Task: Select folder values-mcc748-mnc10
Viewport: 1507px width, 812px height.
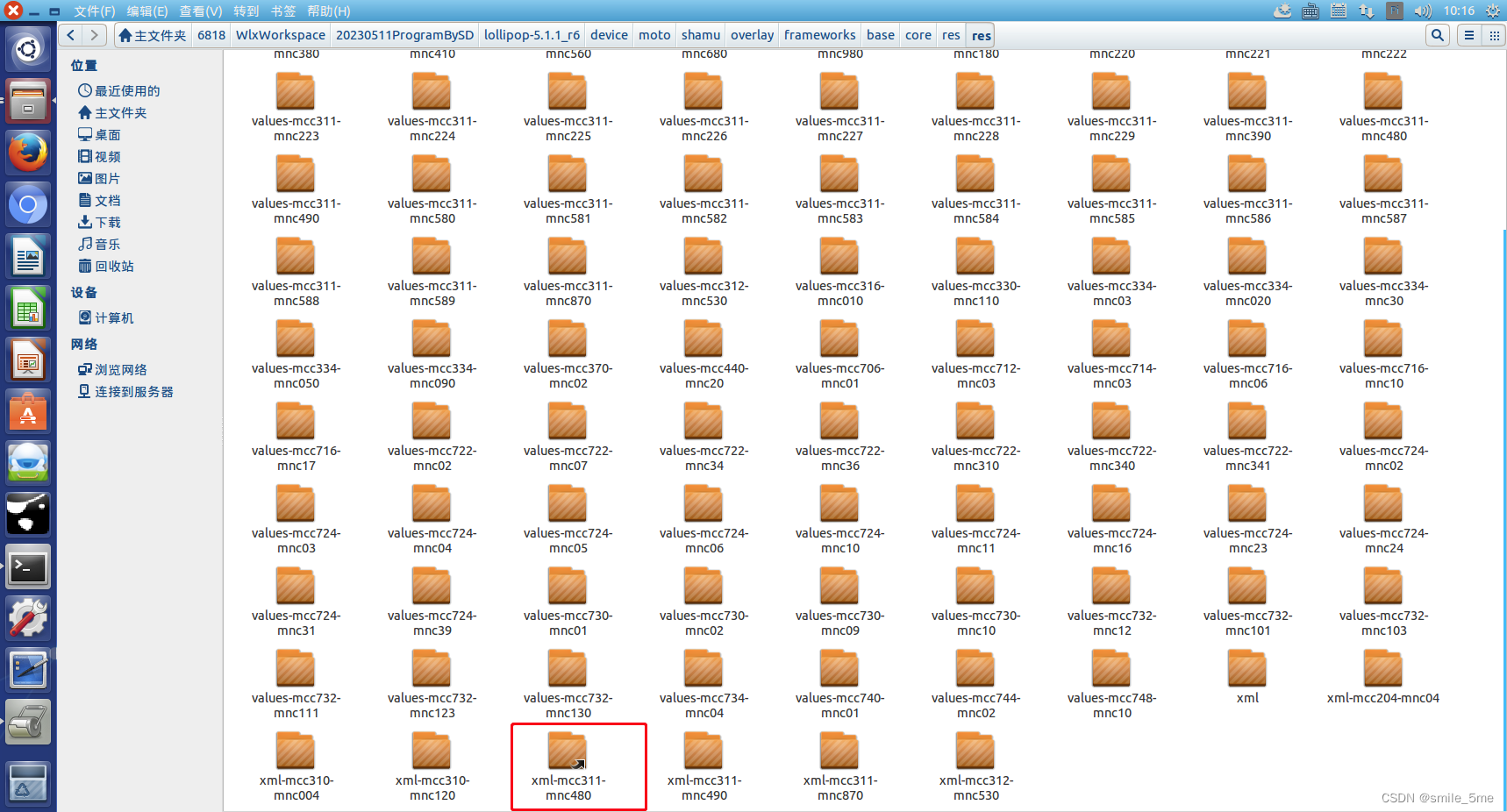Action: click(1111, 685)
